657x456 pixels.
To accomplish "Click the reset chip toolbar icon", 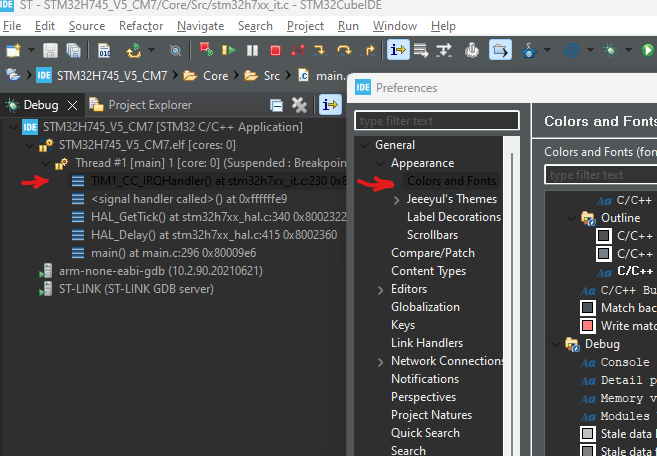I will [x=134, y=50].
